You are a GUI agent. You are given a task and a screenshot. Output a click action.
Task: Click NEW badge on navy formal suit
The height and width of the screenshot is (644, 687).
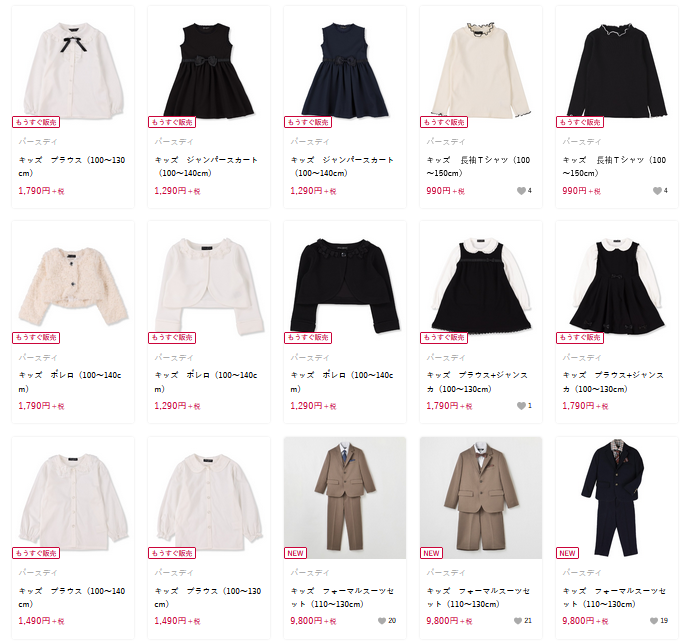pyautogui.click(x=567, y=553)
